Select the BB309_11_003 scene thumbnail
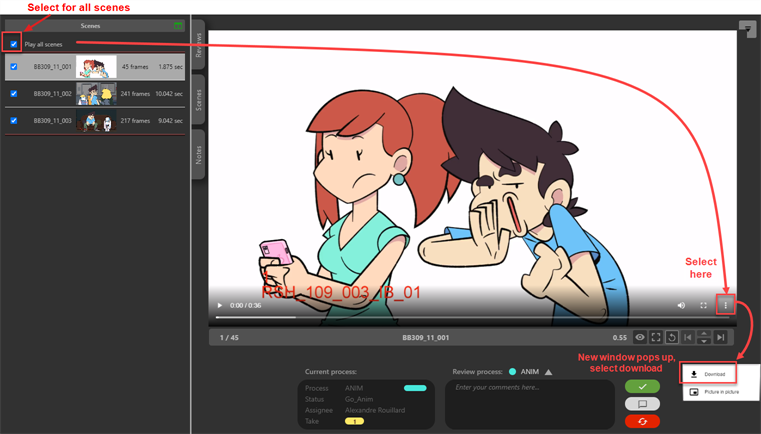The height and width of the screenshot is (434, 761). click(96, 121)
